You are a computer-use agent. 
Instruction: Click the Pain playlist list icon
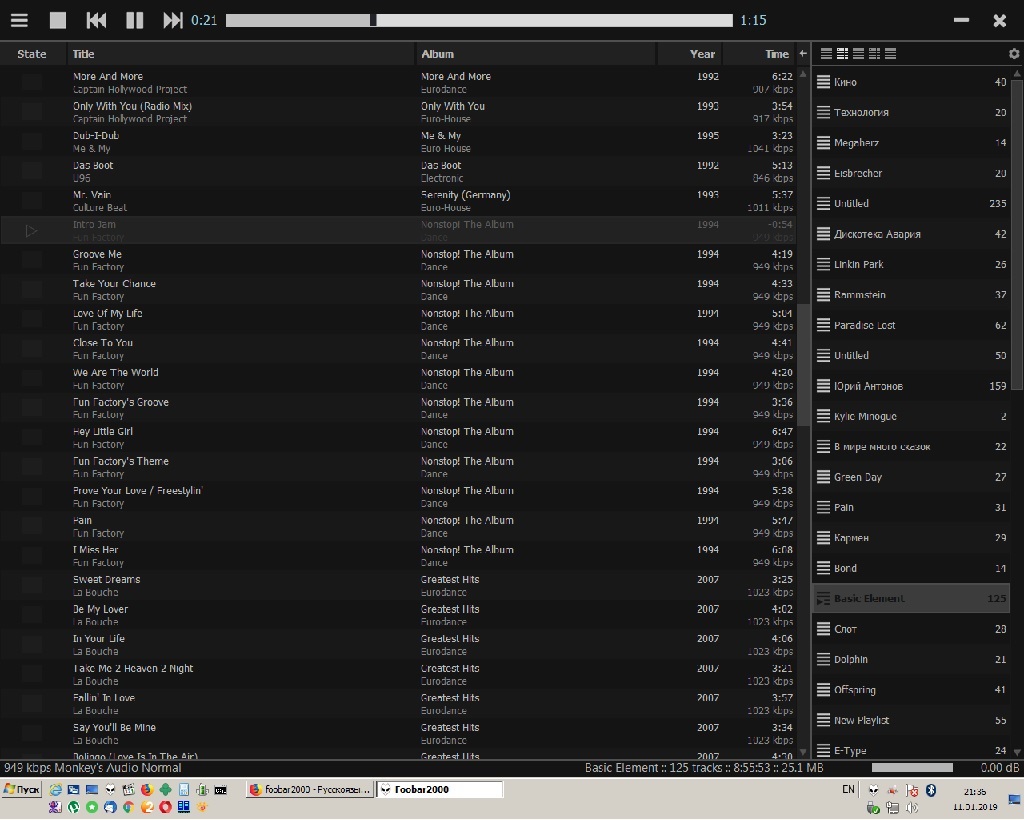coord(823,507)
